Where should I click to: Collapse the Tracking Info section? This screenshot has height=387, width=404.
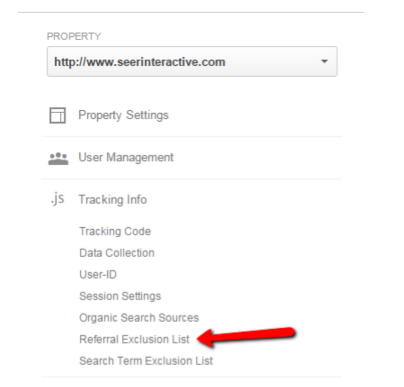[x=113, y=200]
